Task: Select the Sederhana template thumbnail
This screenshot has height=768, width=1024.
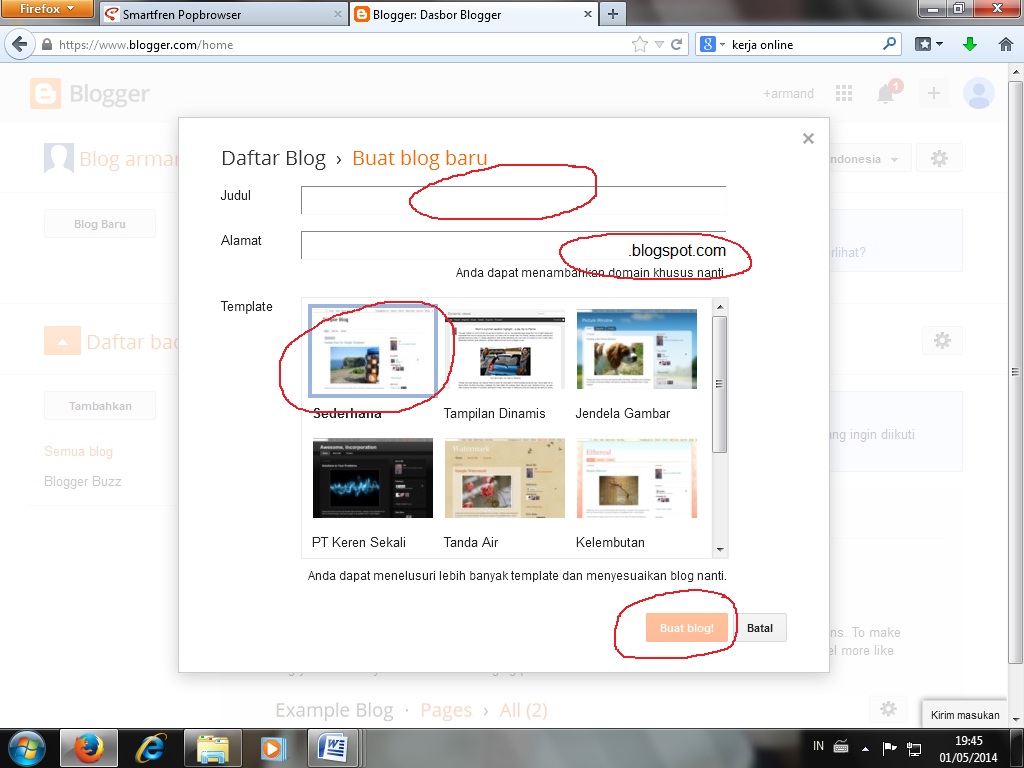Action: [x=373, y=351]
